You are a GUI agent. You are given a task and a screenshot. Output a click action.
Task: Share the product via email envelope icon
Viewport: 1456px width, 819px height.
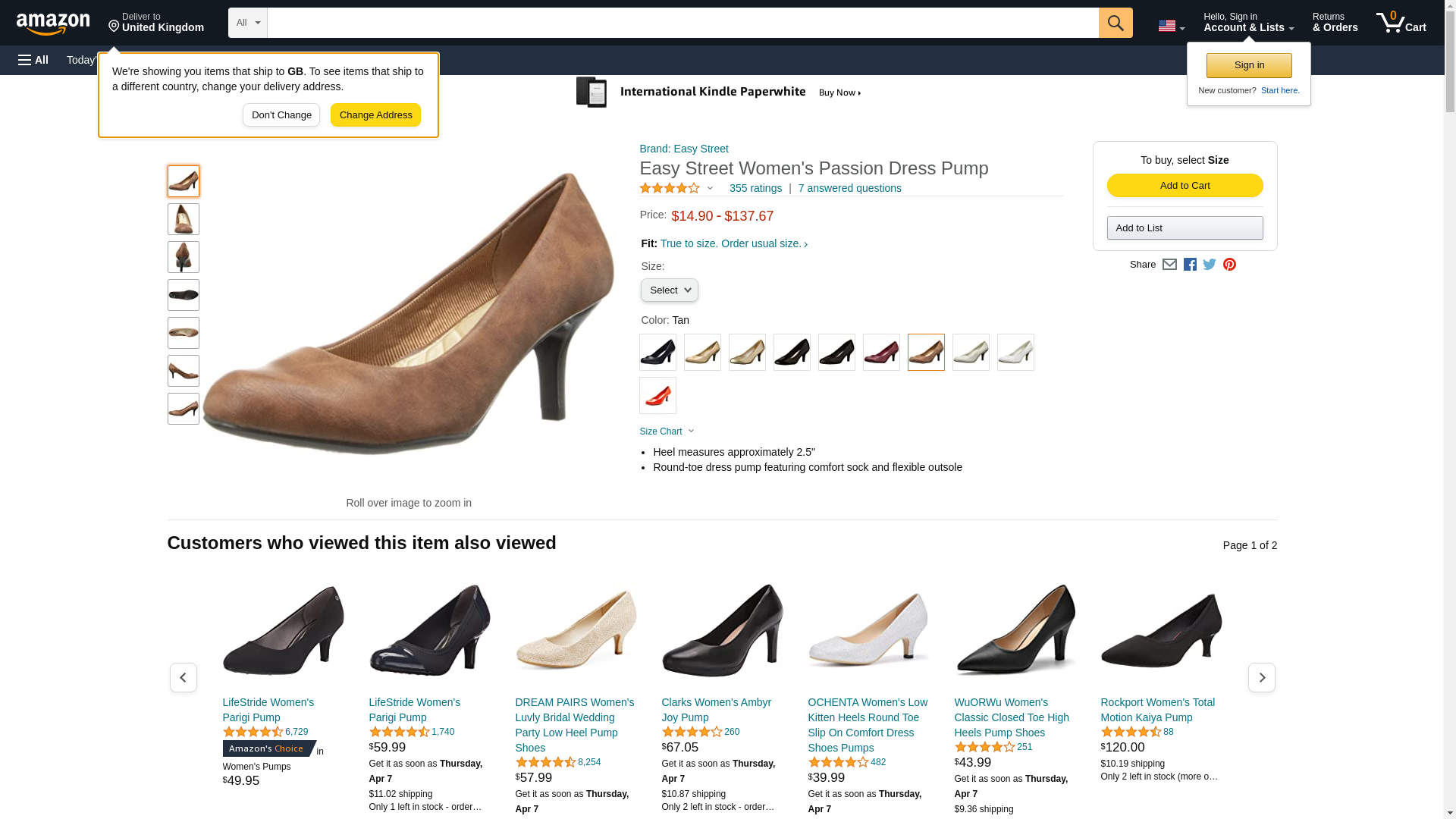click(x=1169, y=265)
